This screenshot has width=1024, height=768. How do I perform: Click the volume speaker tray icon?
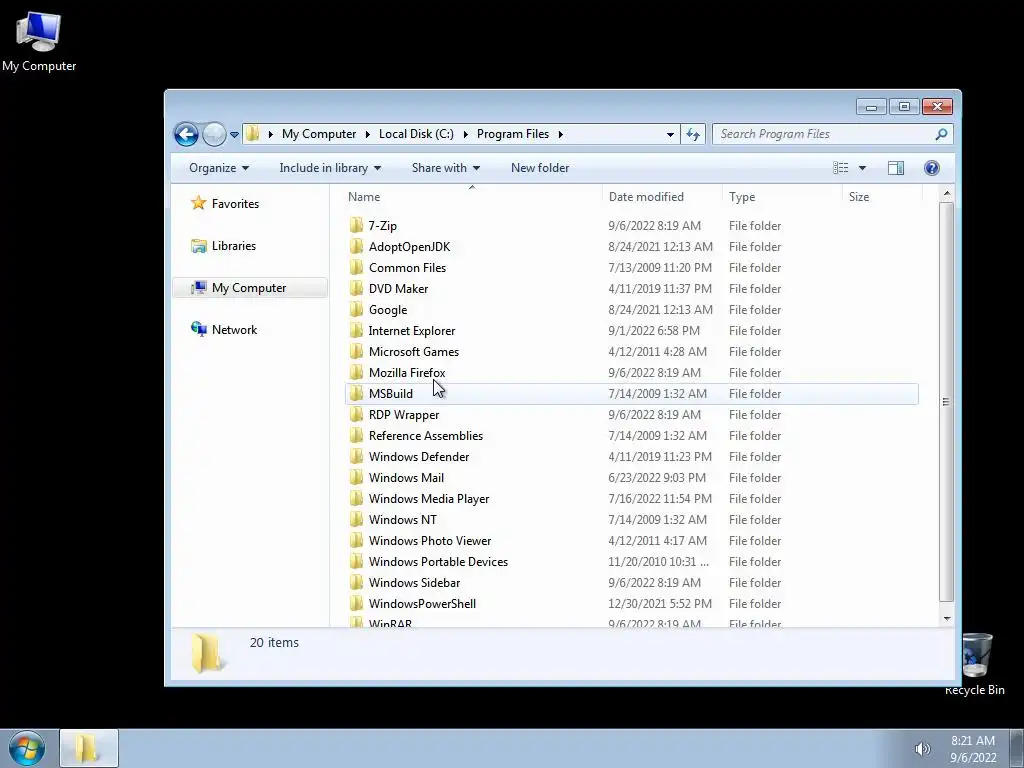point(921,749)
